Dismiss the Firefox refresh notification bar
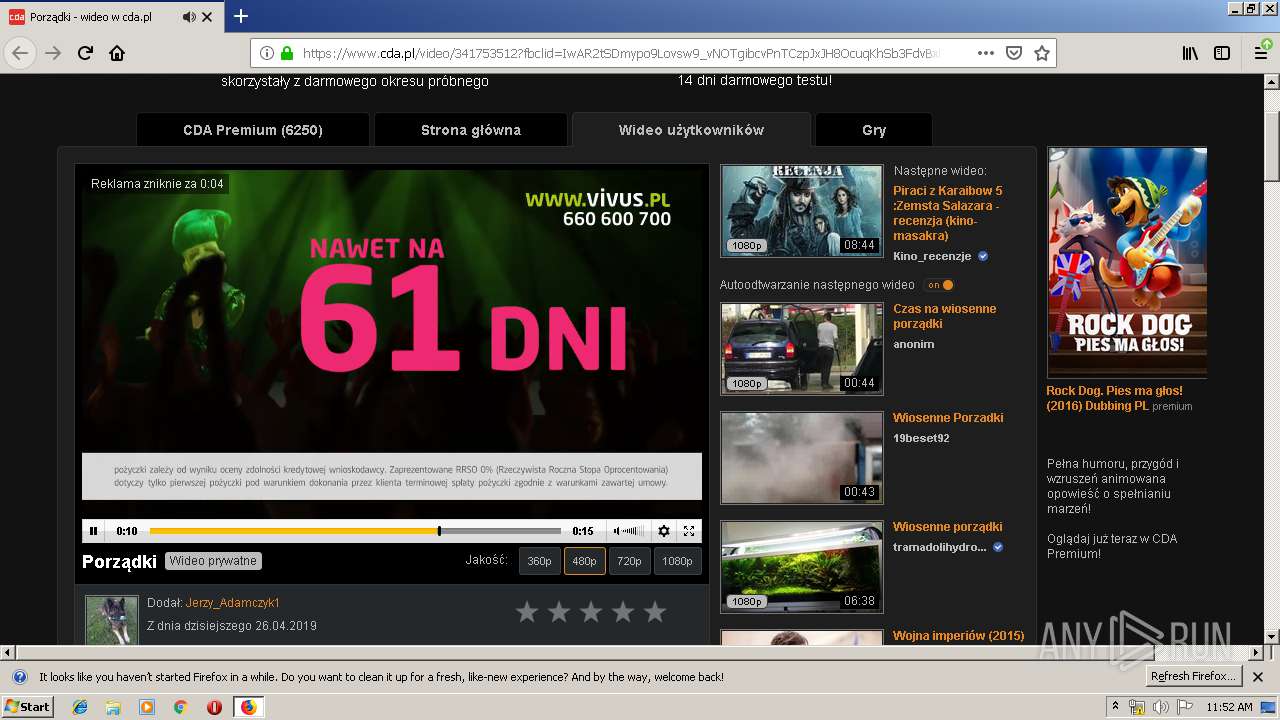The height and width of the screenshot is (720, 1280). (x=1259, y=677)
